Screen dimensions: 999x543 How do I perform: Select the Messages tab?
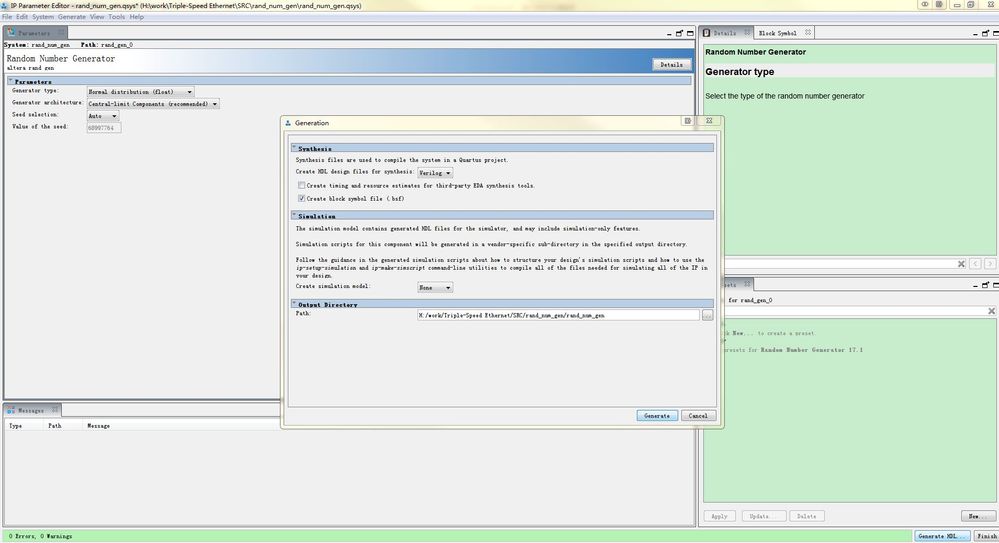(31, 410)
